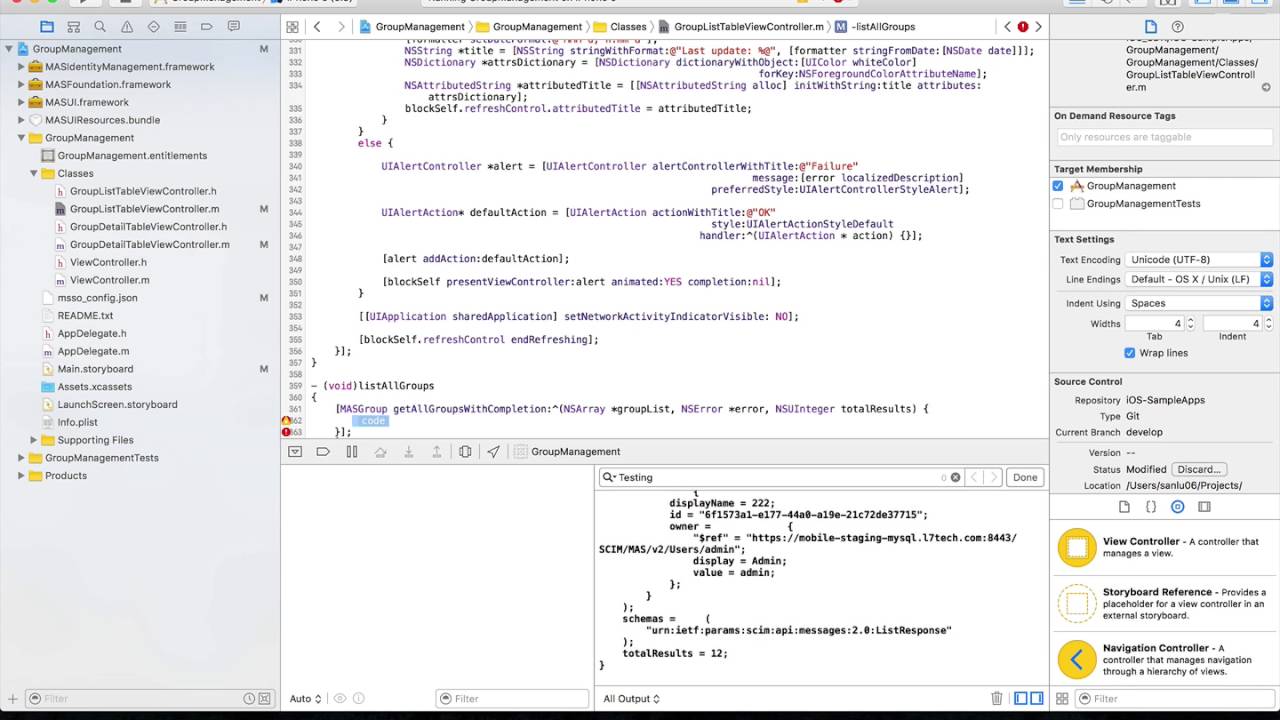Go back in editor history
Screen dimensions: 1280x720
click(x=317, y=27)
